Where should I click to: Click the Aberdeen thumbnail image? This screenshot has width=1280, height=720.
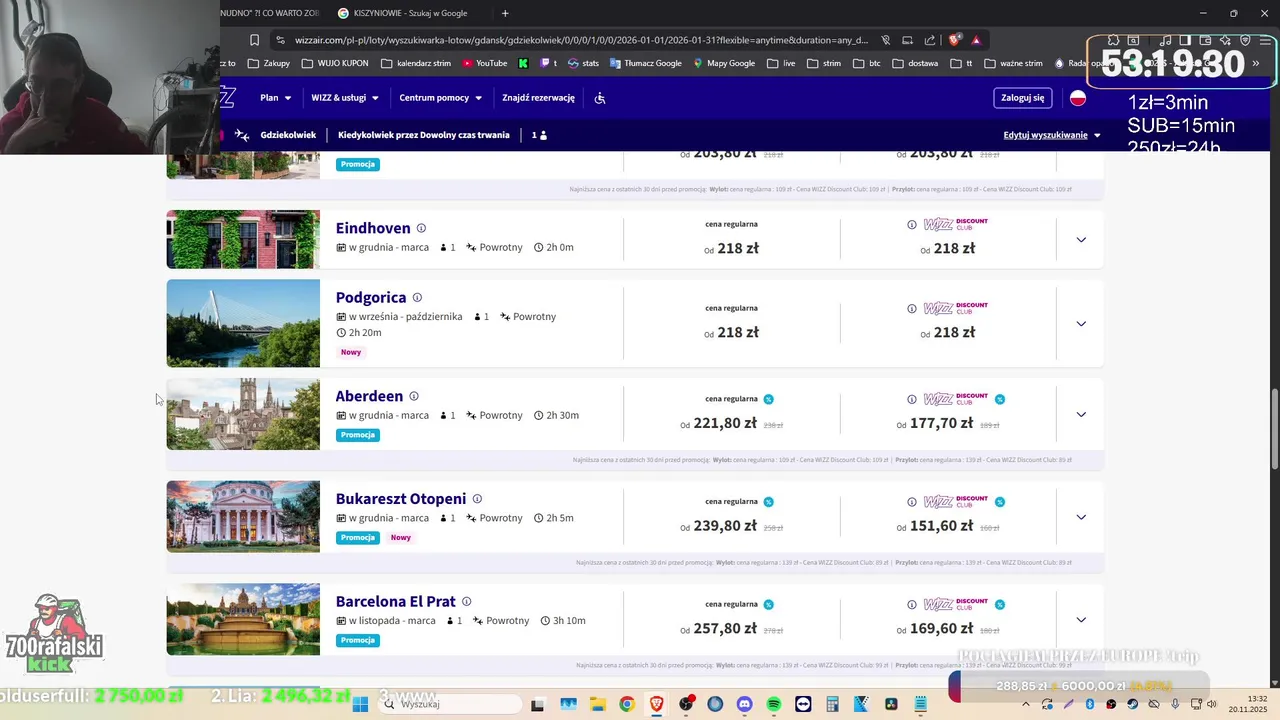[243, 414]
